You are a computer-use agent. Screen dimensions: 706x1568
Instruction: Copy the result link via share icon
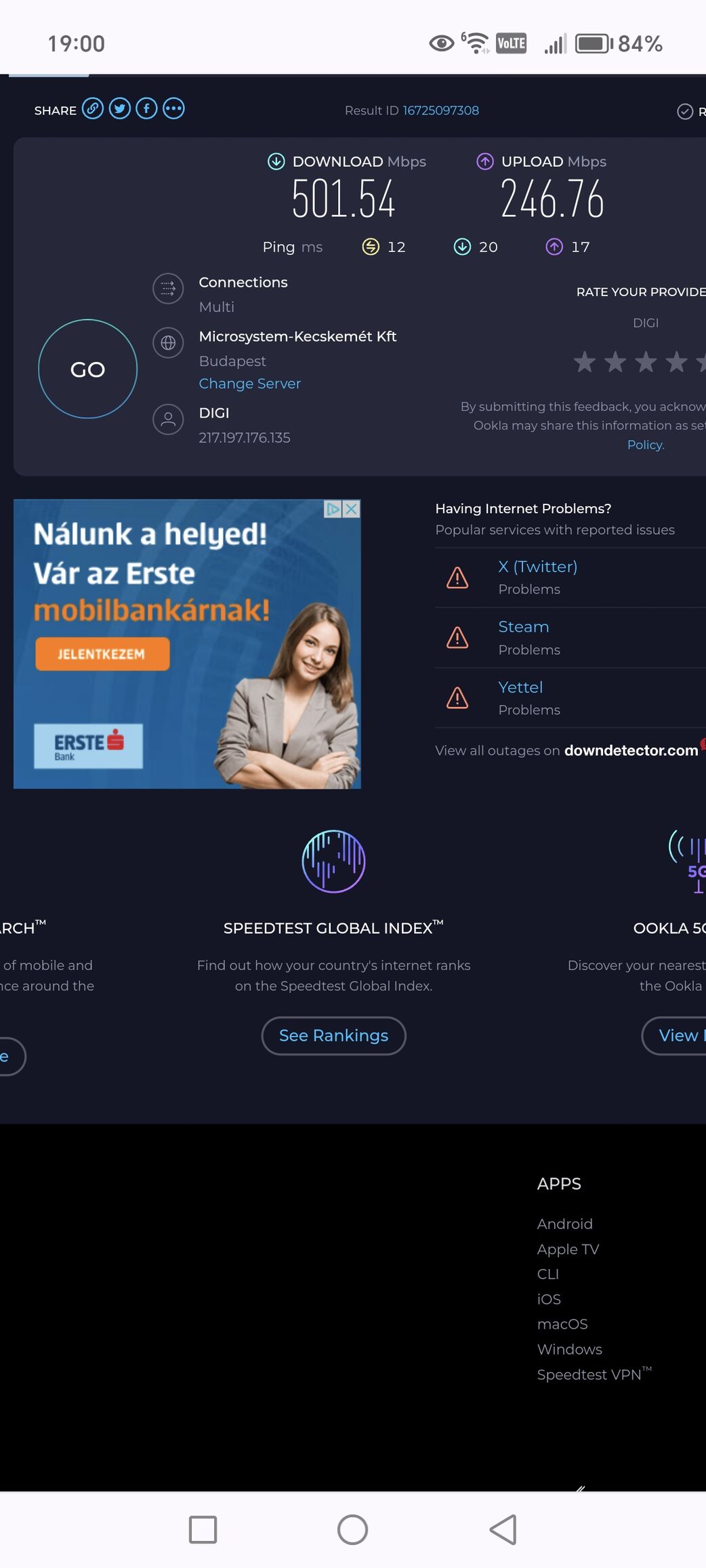[93, 108]
